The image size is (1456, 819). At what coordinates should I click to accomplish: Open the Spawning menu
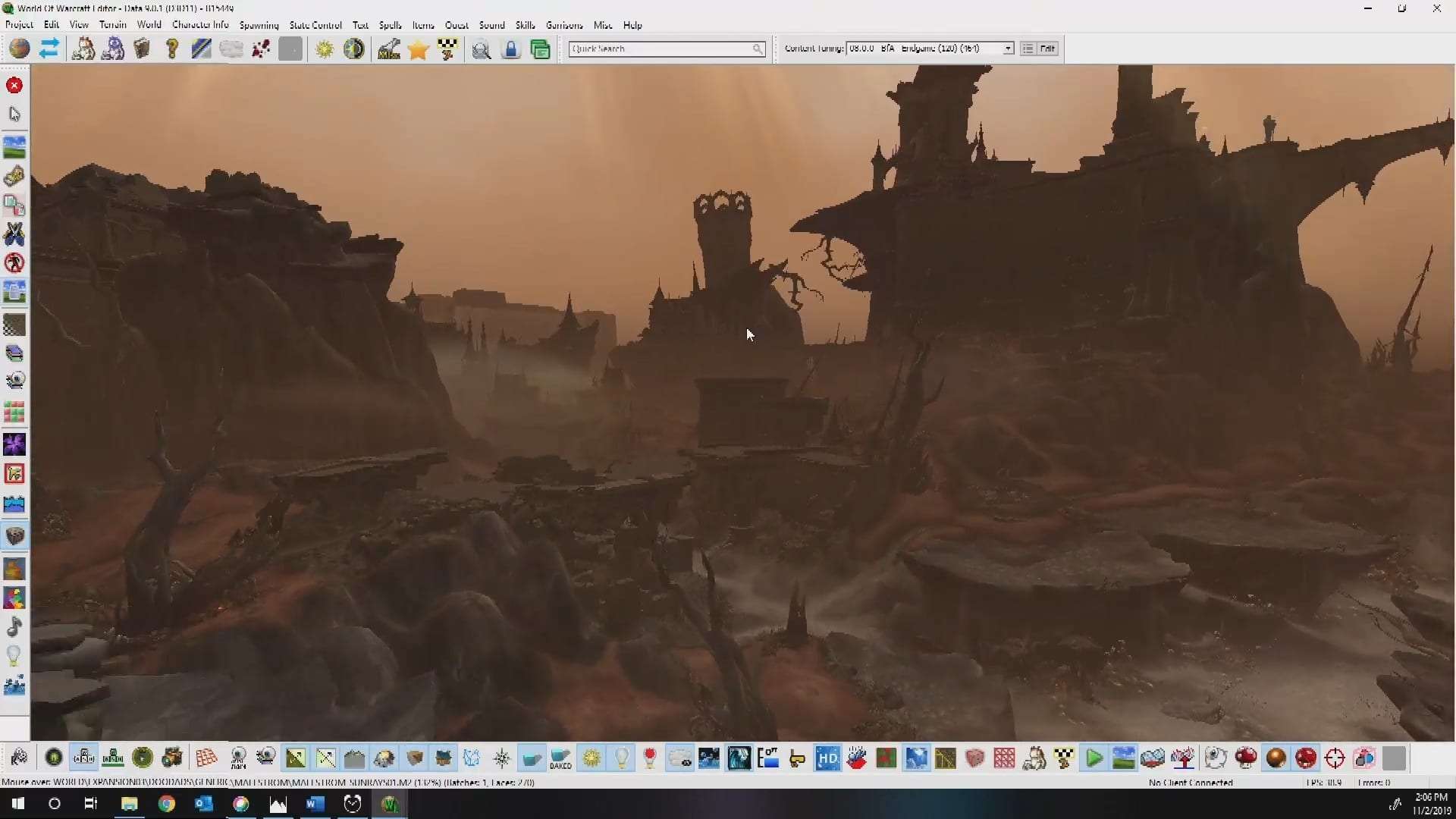(x=259, y=25)
